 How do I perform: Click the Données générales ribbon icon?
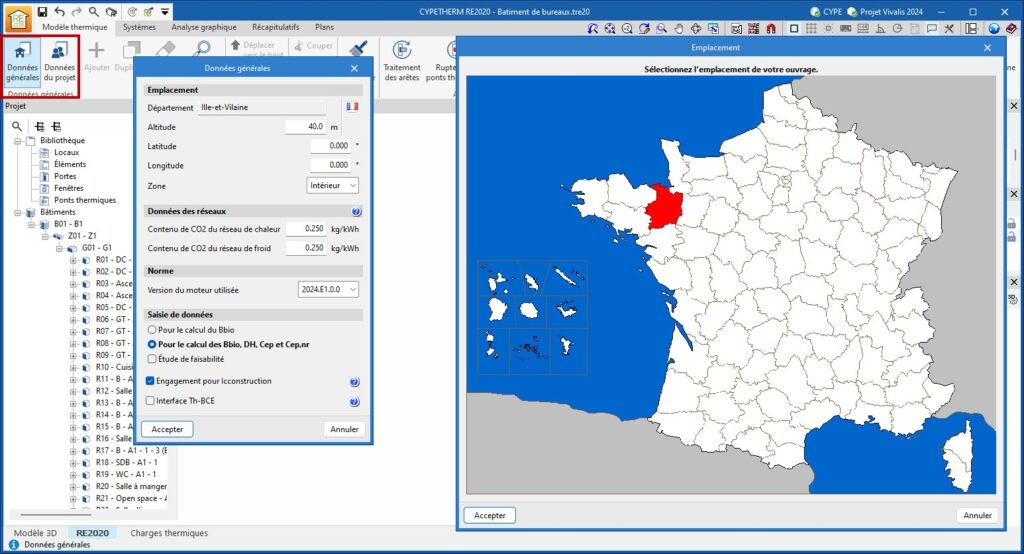click(x=22, y=61)
